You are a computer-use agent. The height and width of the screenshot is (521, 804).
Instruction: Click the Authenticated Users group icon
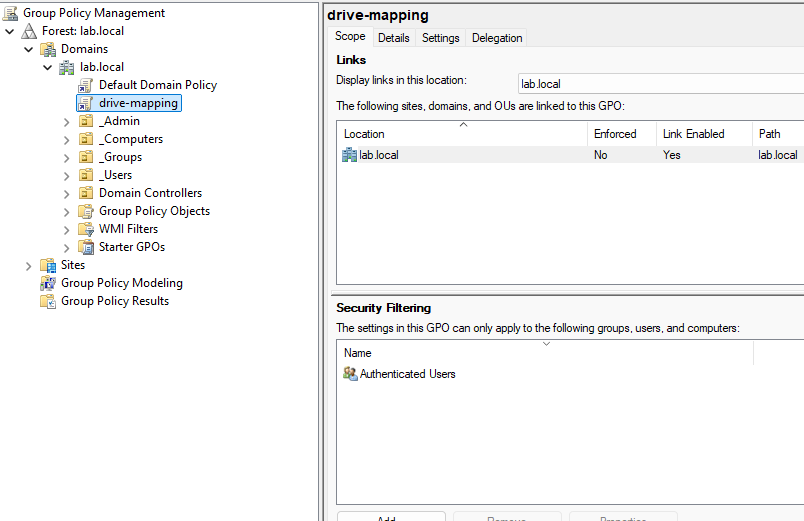(350, 374)
